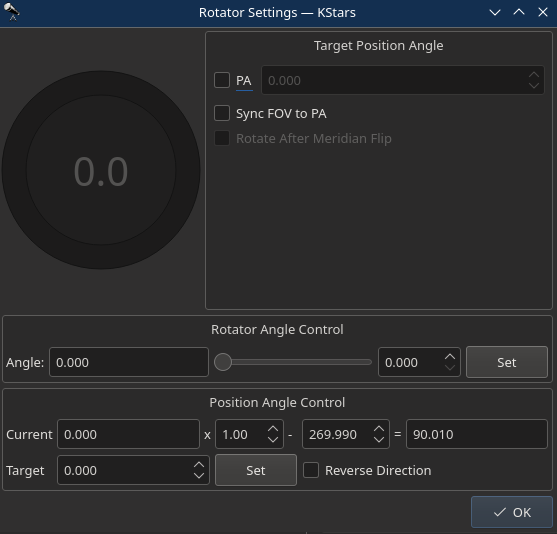Click the rotator angle spinbox value
Image resolution: width=557 pixels, height=534 pixels.
click(x=419, y=362)
